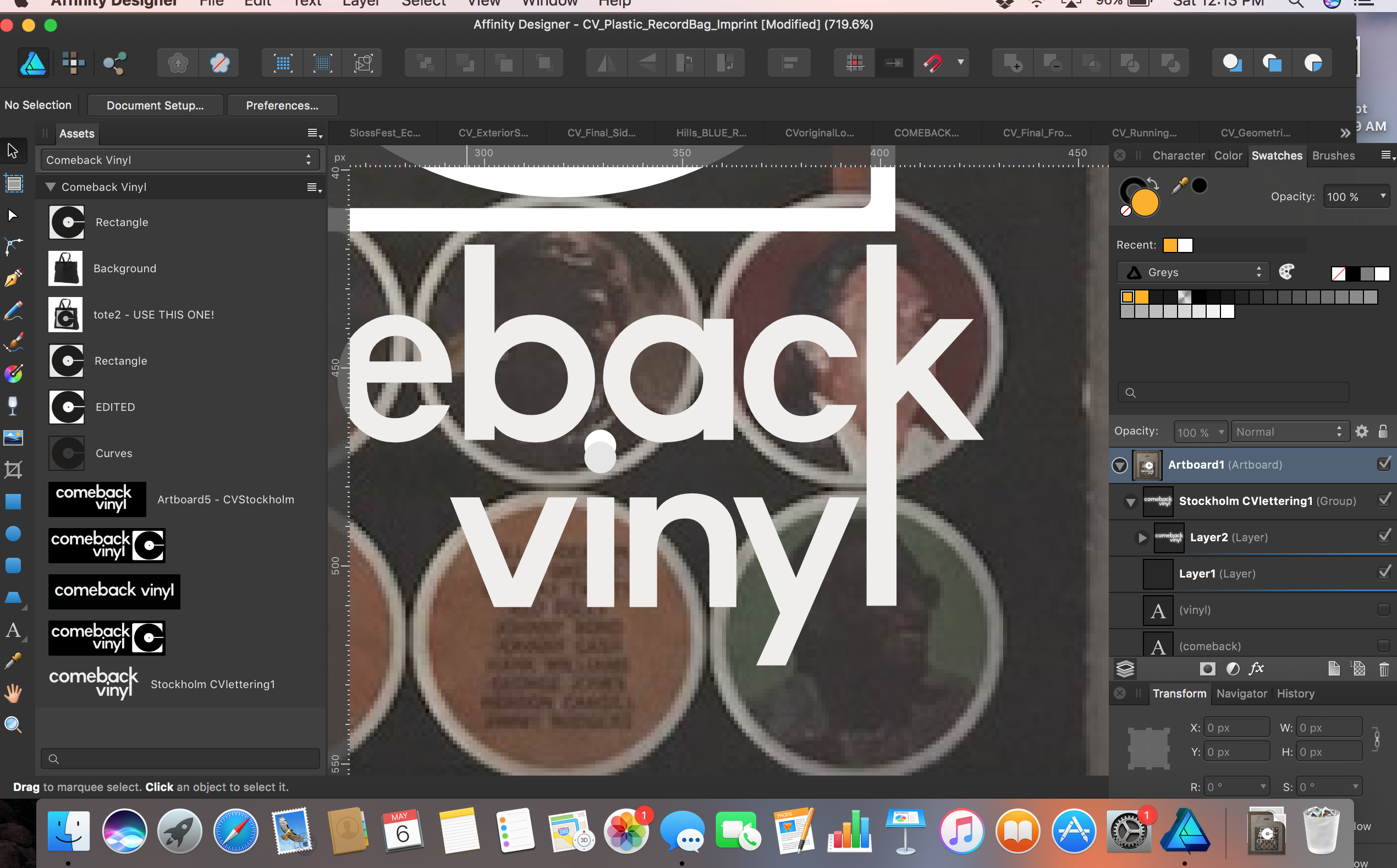Select the View hand tool

click(13, 693)
